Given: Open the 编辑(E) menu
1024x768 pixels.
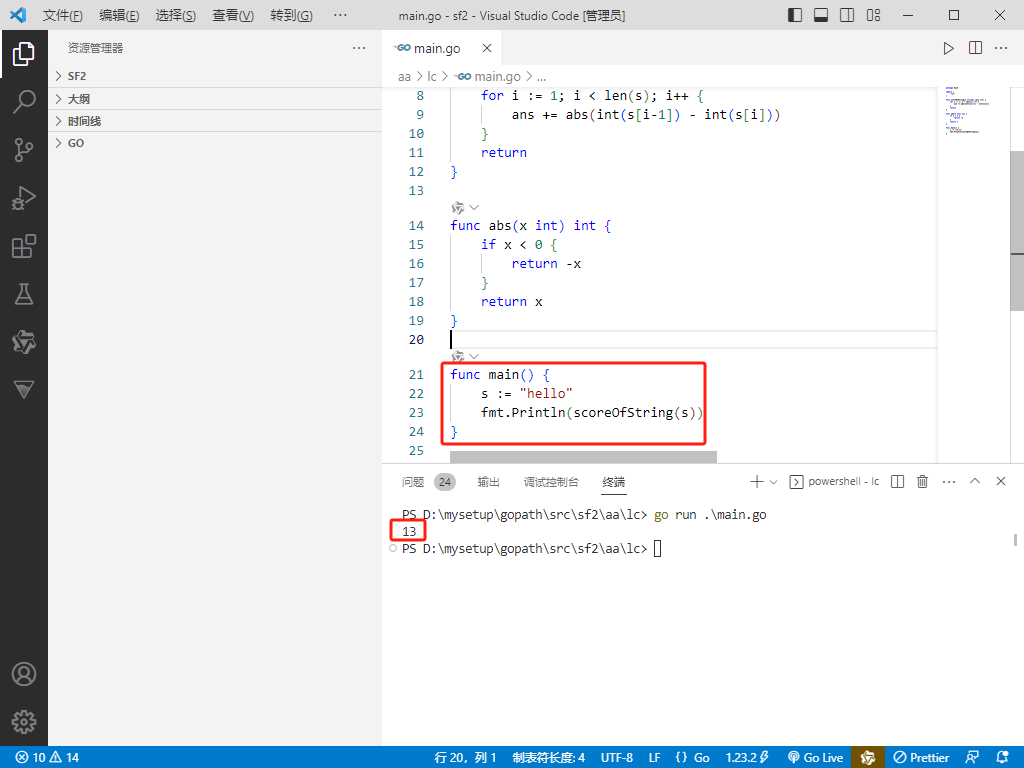Looking at the screenshot, I should (119, 15).
